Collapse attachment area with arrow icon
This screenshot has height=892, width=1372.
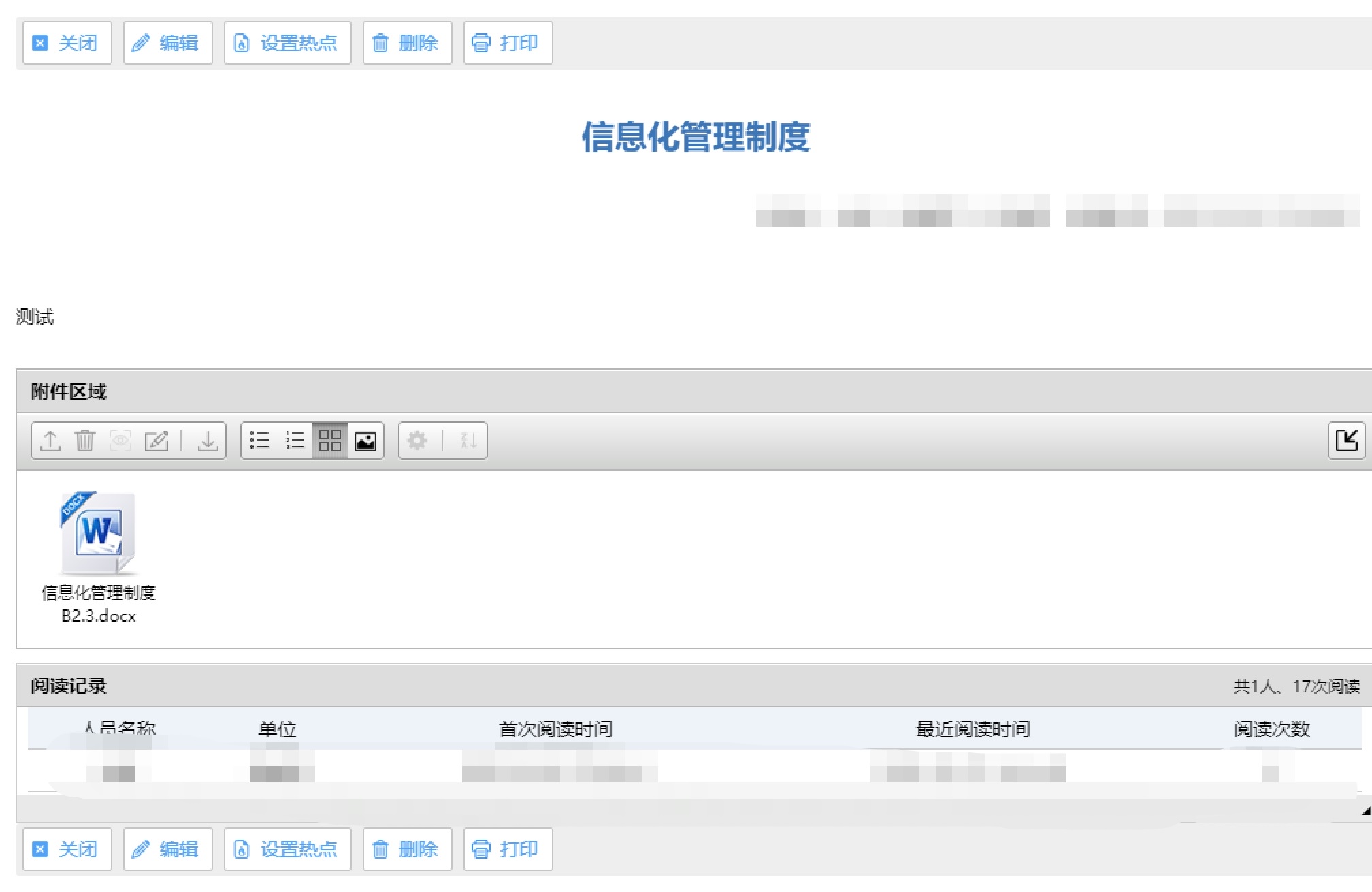[x=1345, y=441]
